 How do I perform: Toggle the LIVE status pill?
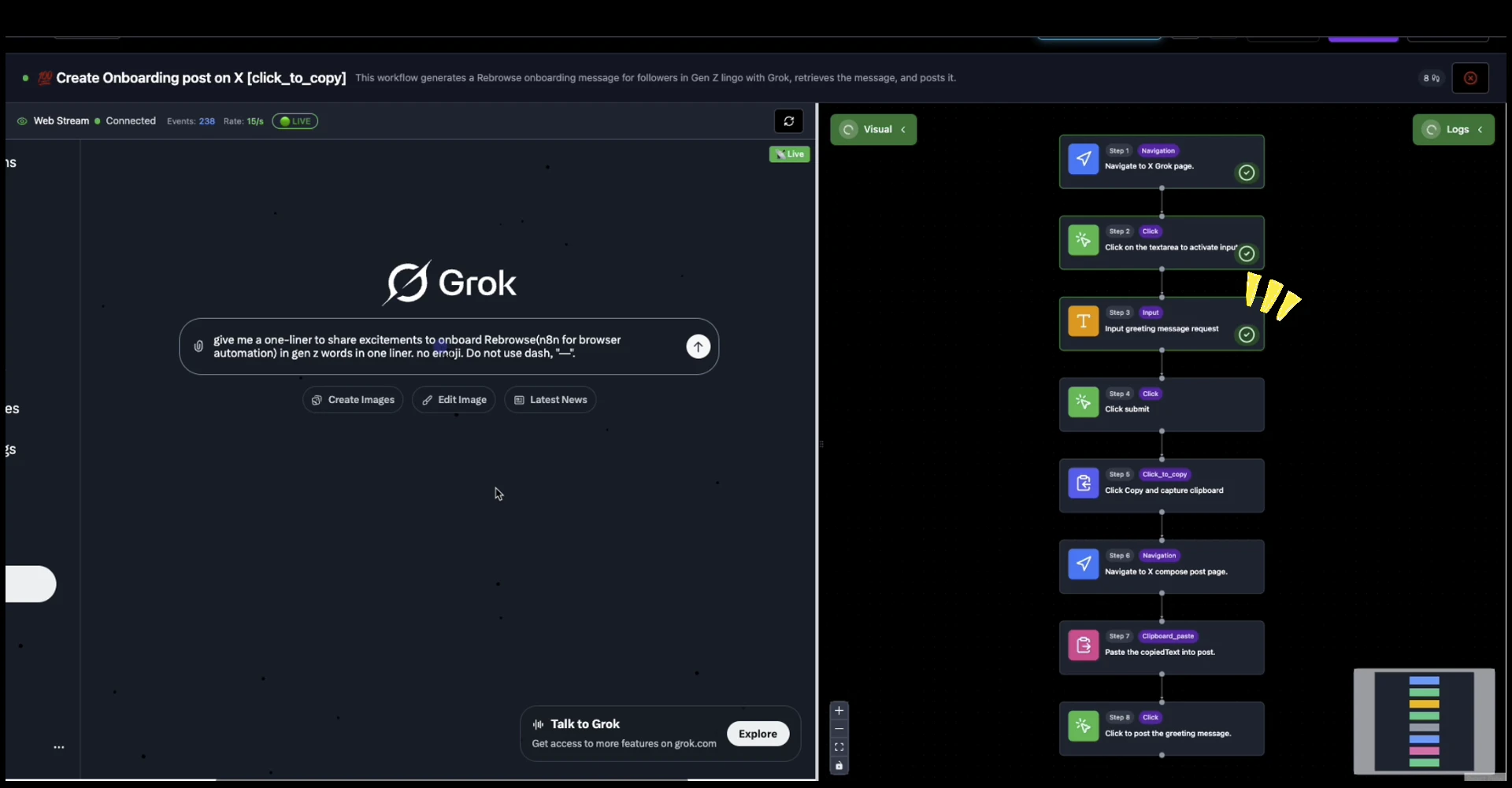point(295,121)
